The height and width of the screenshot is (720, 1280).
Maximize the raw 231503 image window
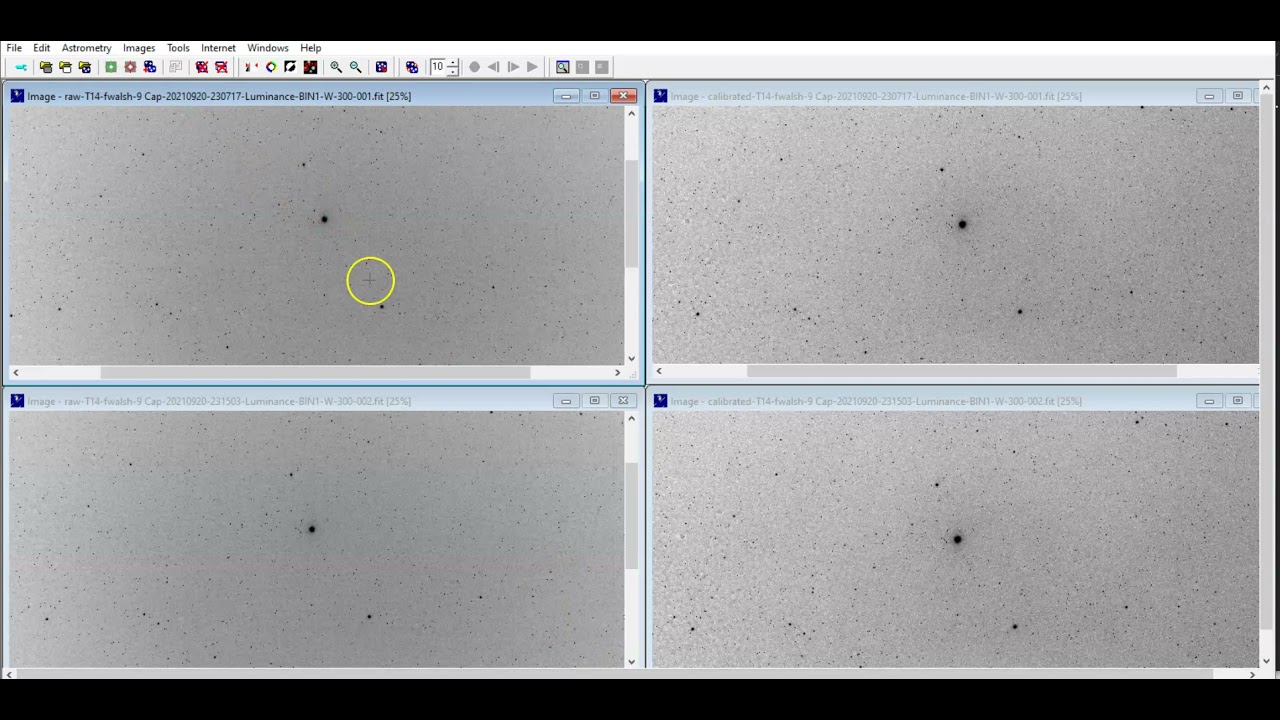pyautogui.click(x=595, y=401)
